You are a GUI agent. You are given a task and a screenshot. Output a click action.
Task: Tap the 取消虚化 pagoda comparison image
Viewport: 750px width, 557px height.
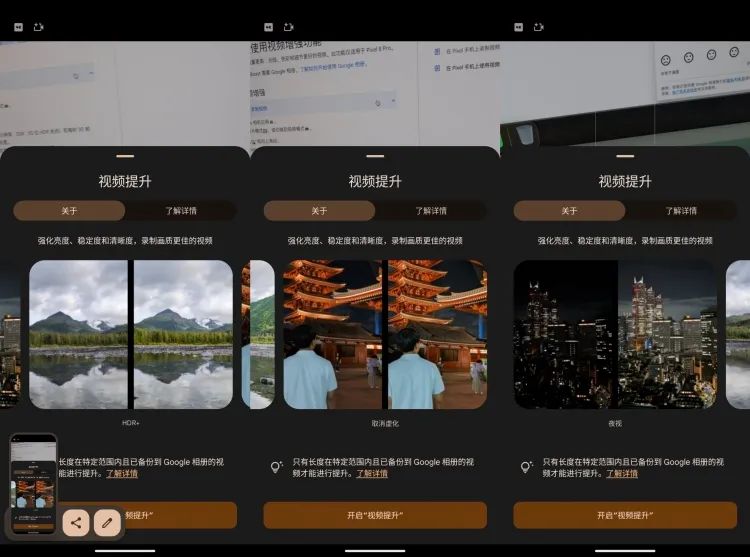pos(385,334)
